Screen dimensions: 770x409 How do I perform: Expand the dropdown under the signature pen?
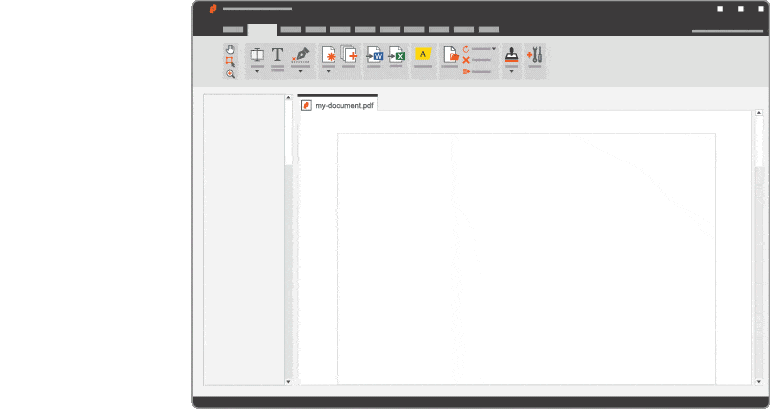click(301, 72)
